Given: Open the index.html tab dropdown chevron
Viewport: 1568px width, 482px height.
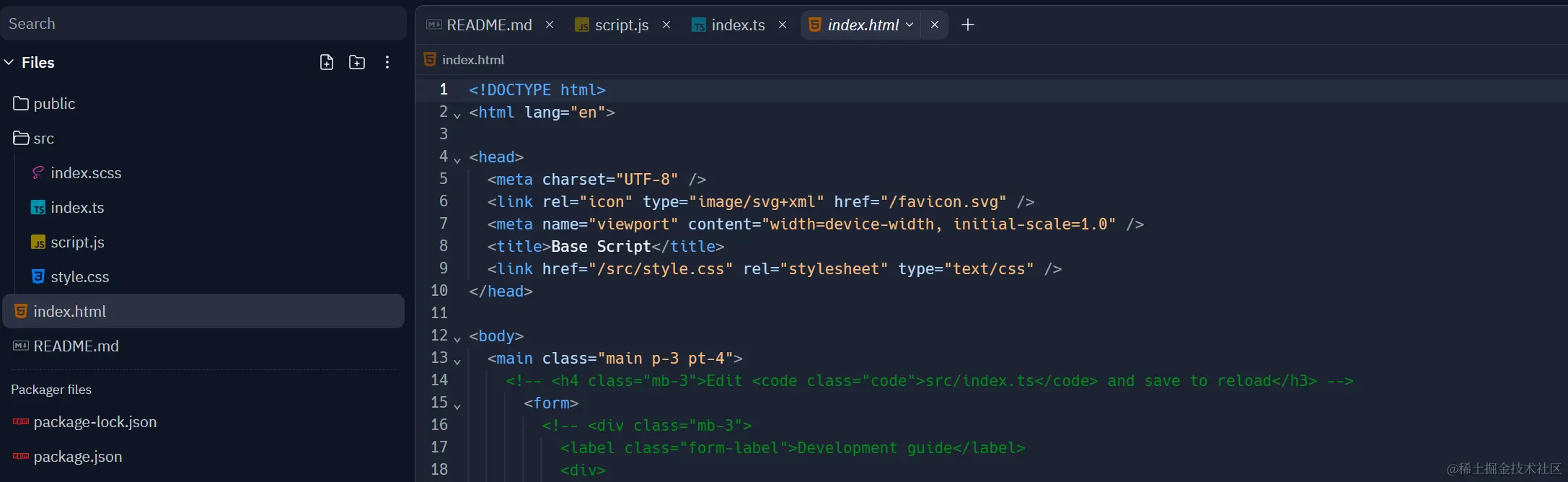Looking at the screenshot, I should [909, 25].
